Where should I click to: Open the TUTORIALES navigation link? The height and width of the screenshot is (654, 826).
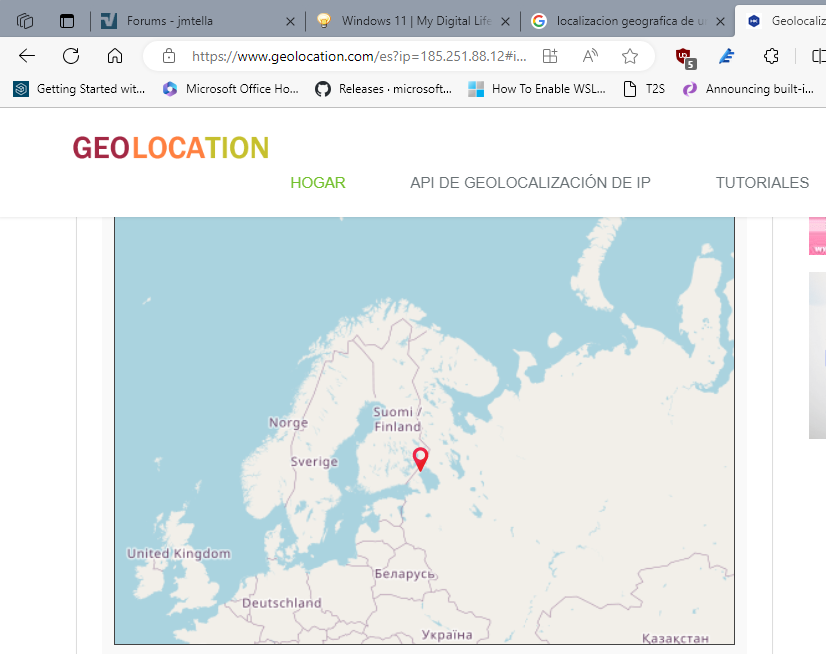coord(762,183)
